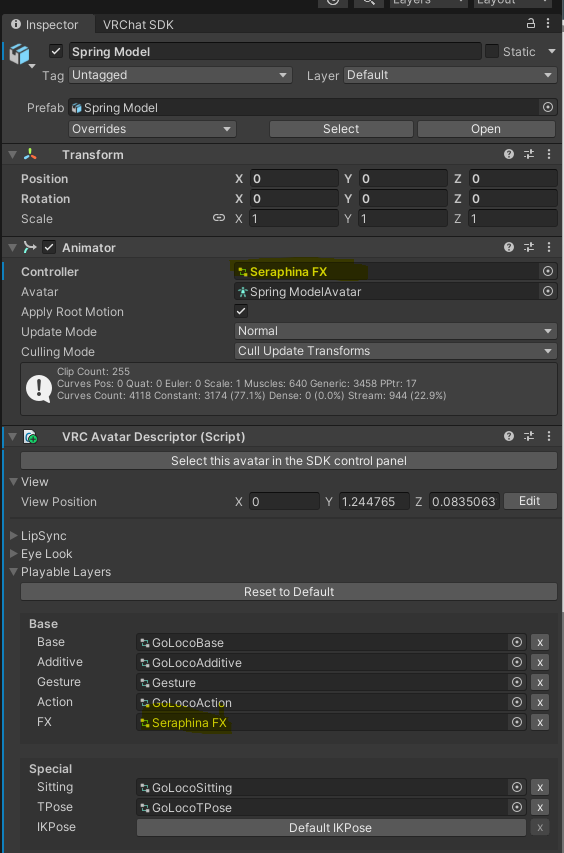Screen dimensions: 564x853
Task: Click Reset to Default button
Action: coord(289,592)
